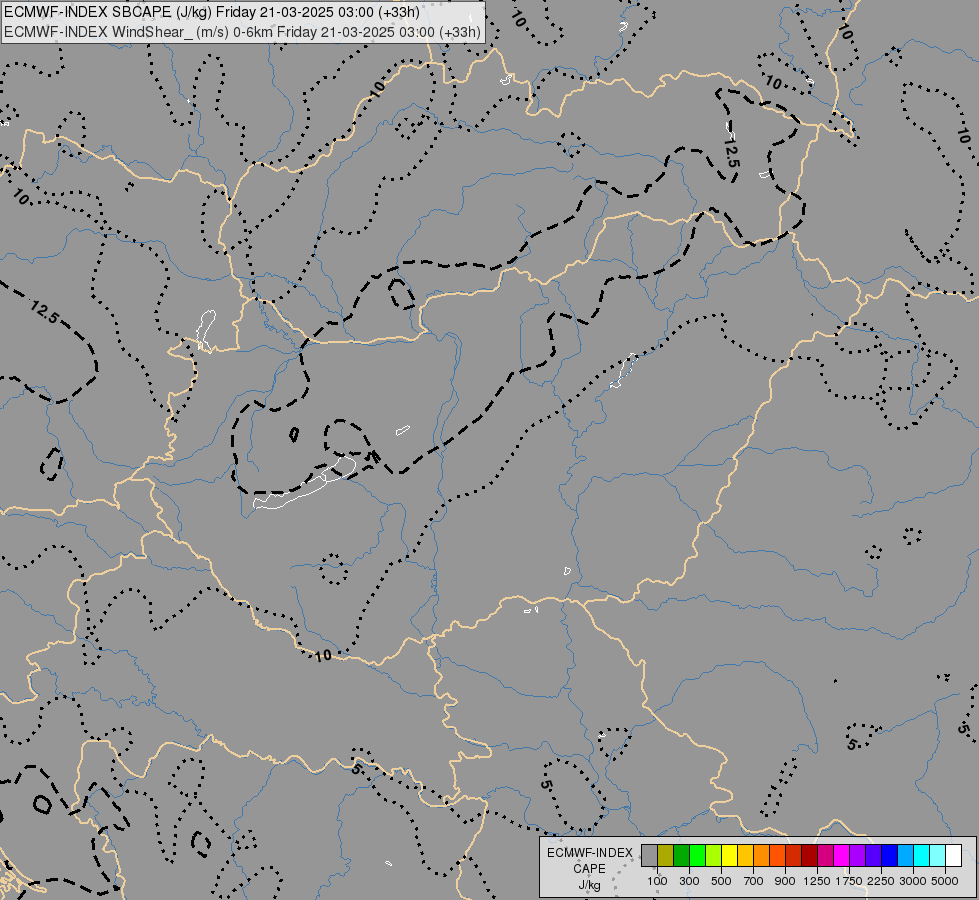
Task: Click the legend value 3000
Action: [913, 881]
